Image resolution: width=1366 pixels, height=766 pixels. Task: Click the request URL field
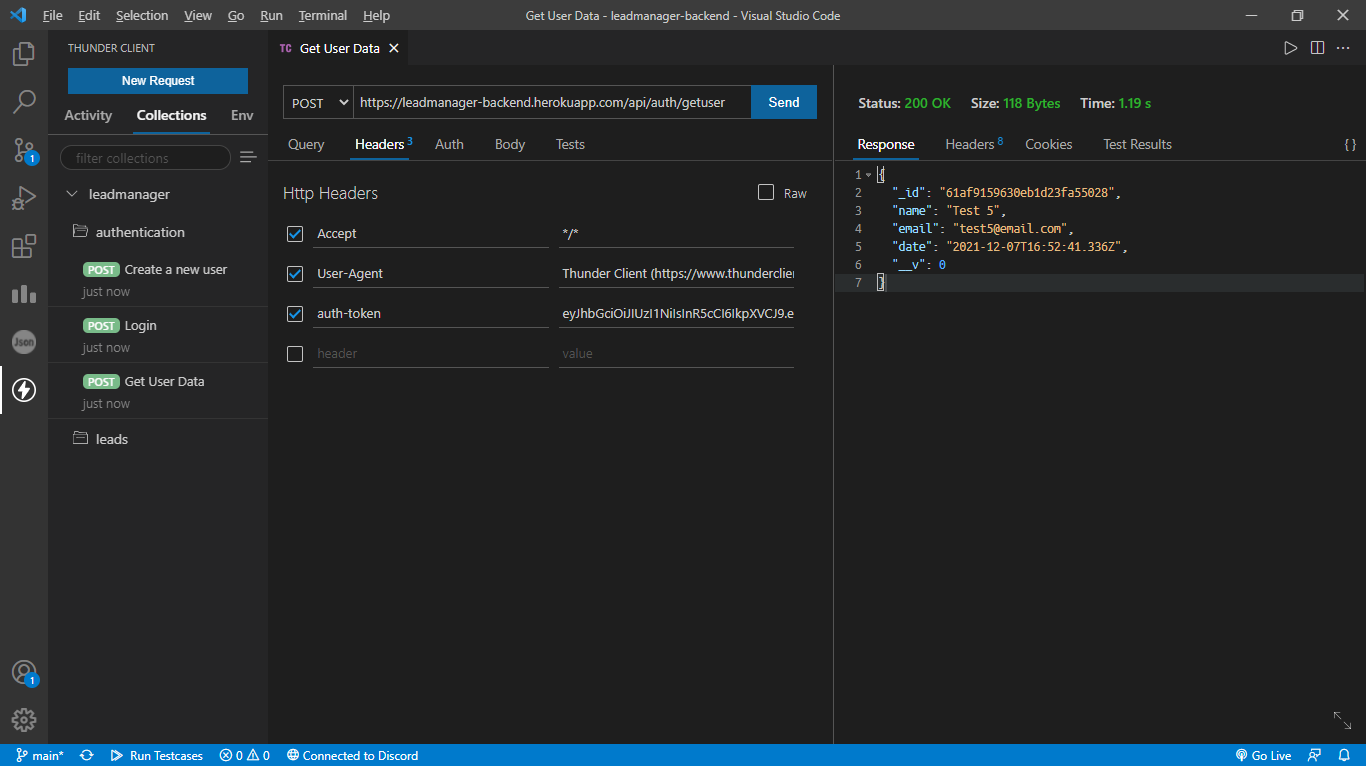(x=552, y=102)
